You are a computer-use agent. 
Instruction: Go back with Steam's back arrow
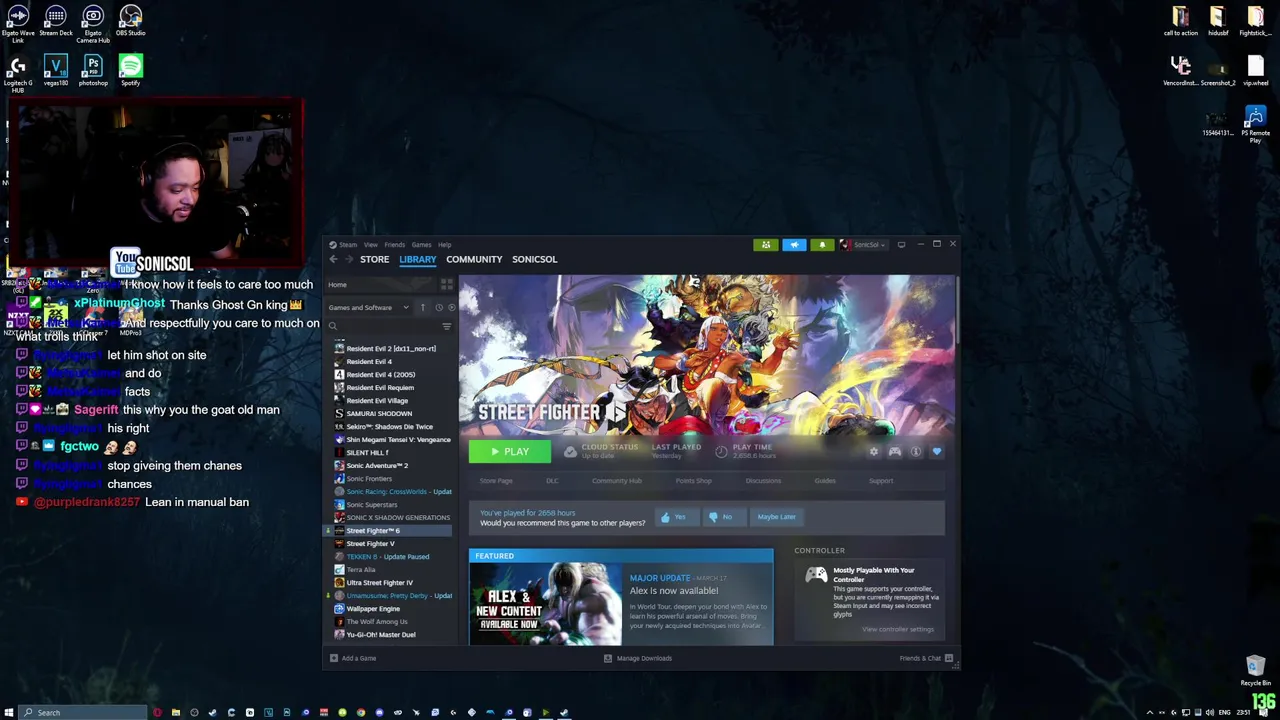pos(334,259)
